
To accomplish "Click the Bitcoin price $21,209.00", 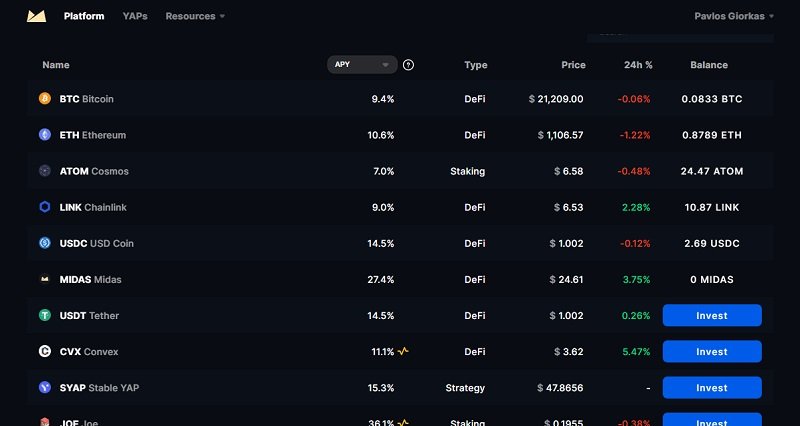I will pos(556,99).
